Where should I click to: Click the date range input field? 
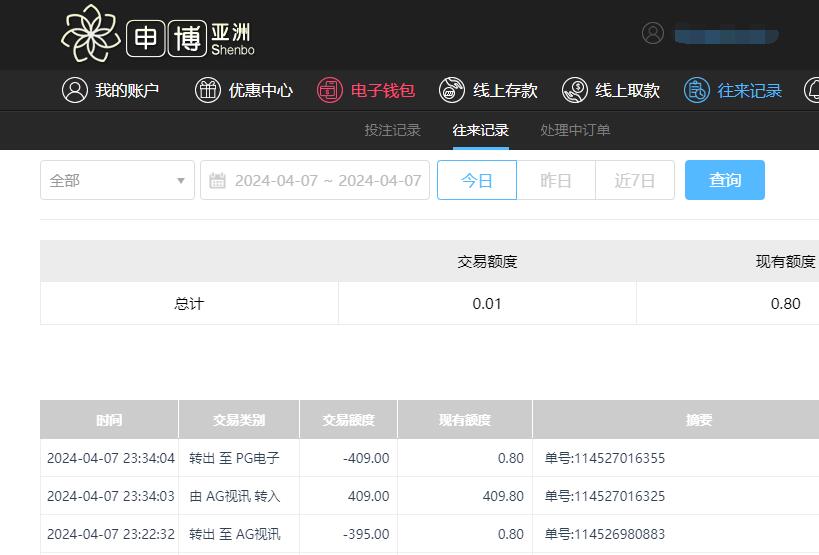click(327, 181)
